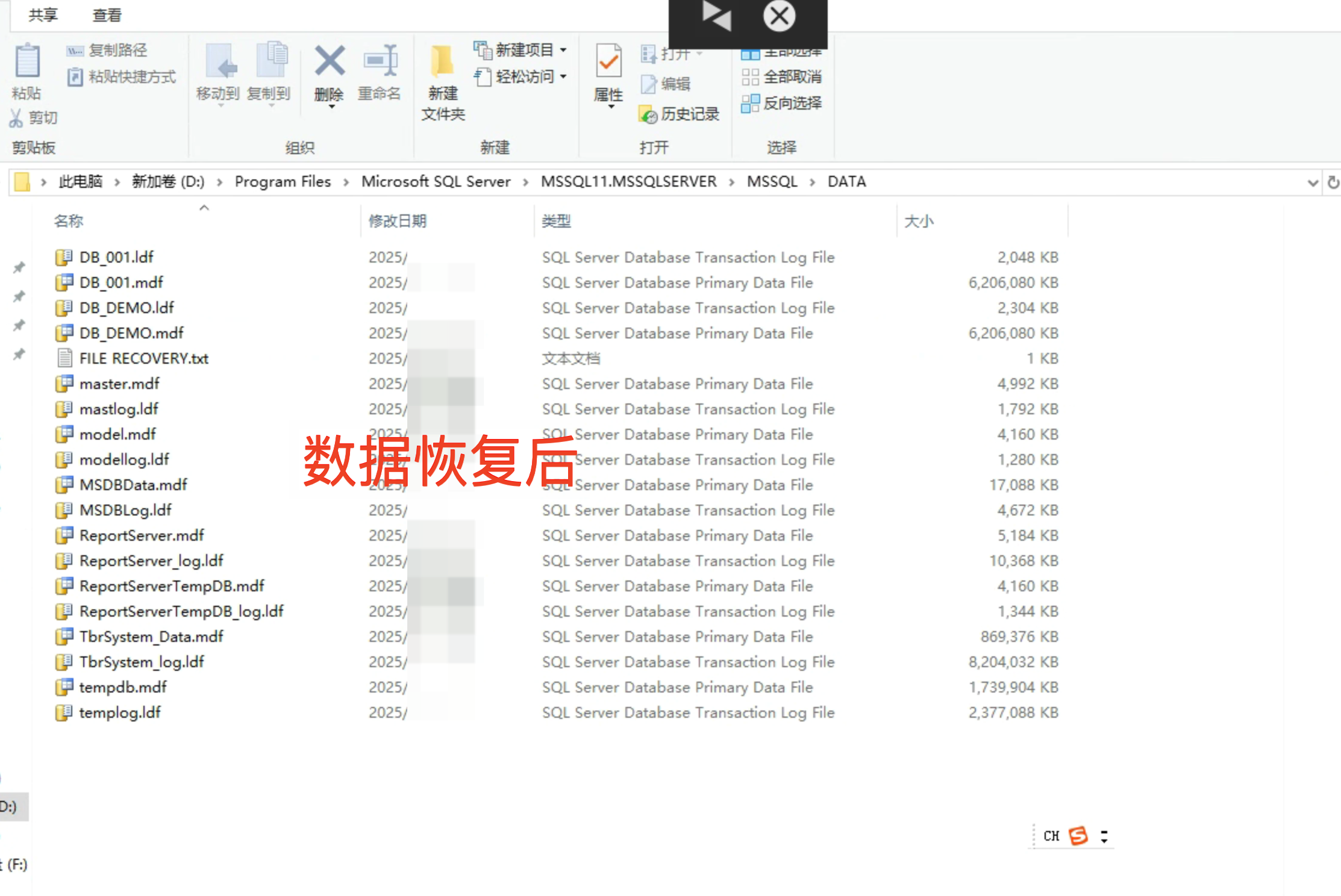1341x896 pixels.
Task: Open the View (查看) ribbon tab
Action: click(x=107, y=15)
